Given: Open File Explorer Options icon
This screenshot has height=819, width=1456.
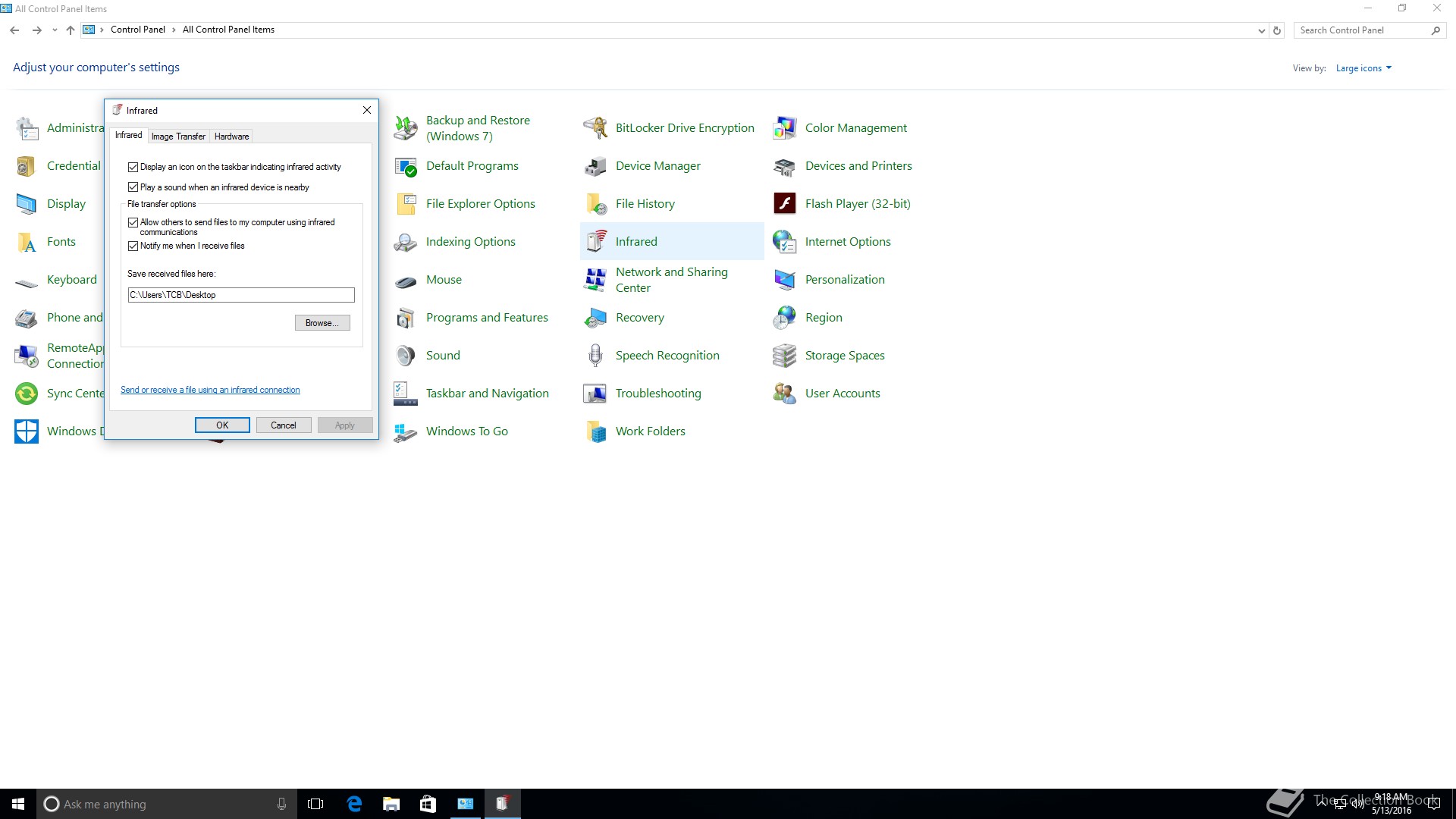Looking at the screenshot, I should (x=405, y=204).
